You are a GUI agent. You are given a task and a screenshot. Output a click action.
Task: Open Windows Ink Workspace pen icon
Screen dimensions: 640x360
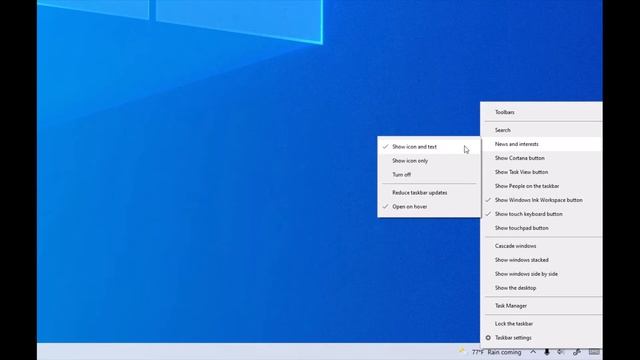577,352
